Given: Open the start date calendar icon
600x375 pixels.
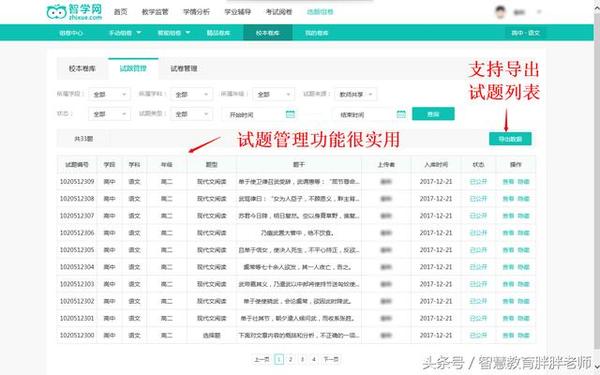Looking at the screenshot, I should click(x=290, y=114).
